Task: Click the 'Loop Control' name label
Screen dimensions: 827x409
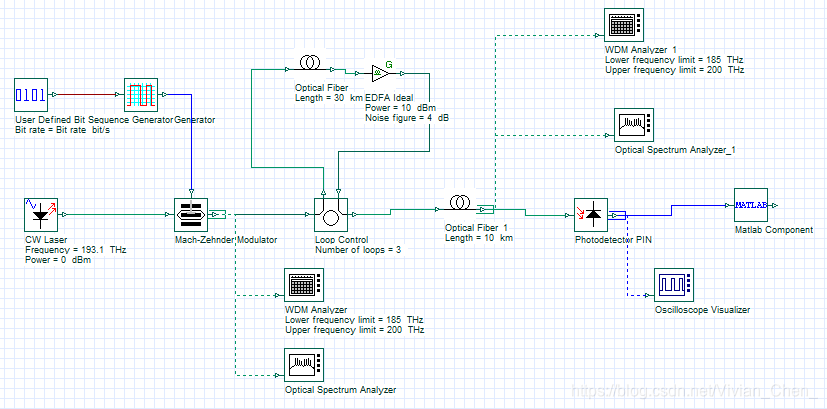Action: tap(341, 240)
